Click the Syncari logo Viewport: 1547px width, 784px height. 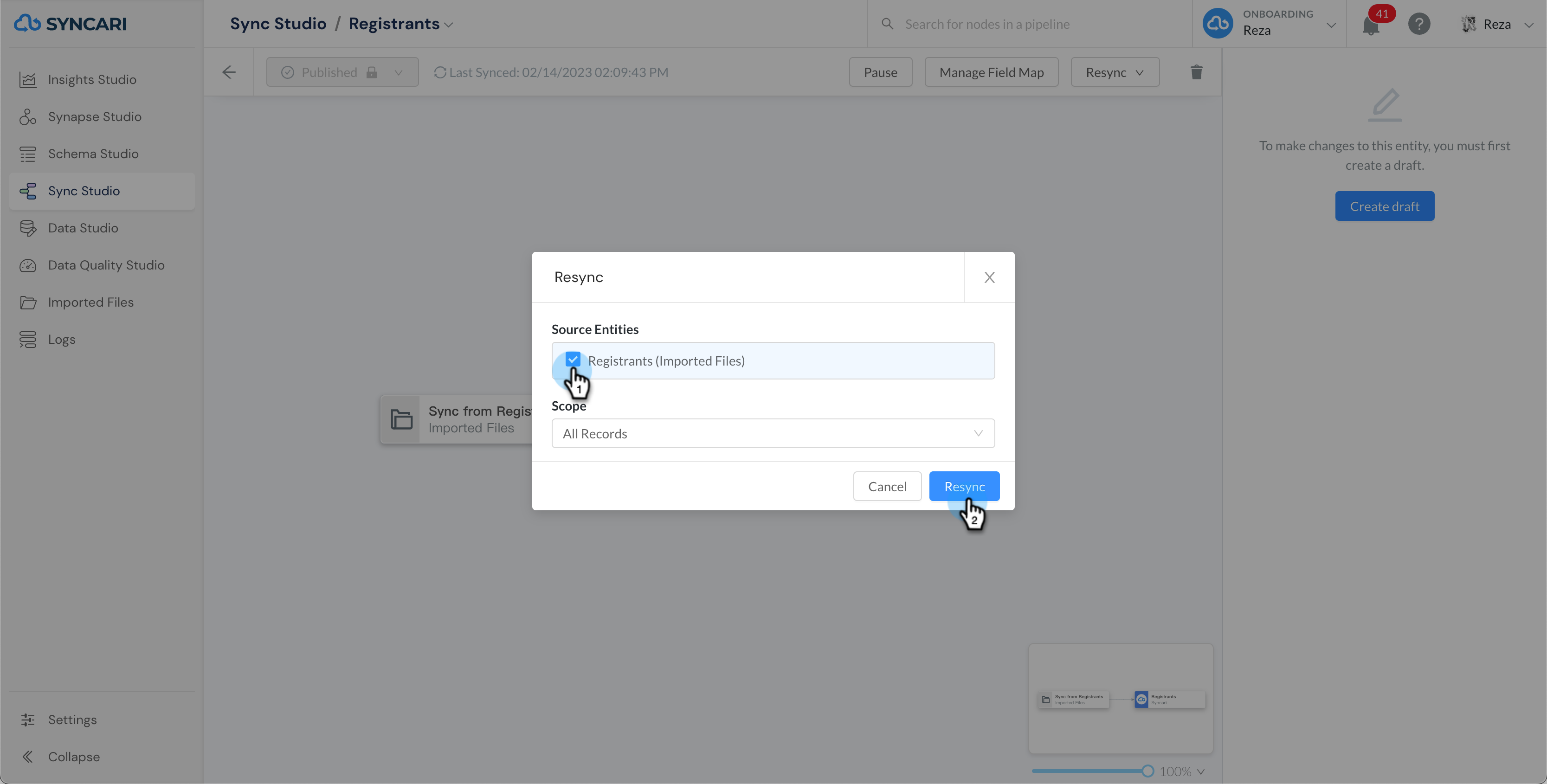(70, 23)
